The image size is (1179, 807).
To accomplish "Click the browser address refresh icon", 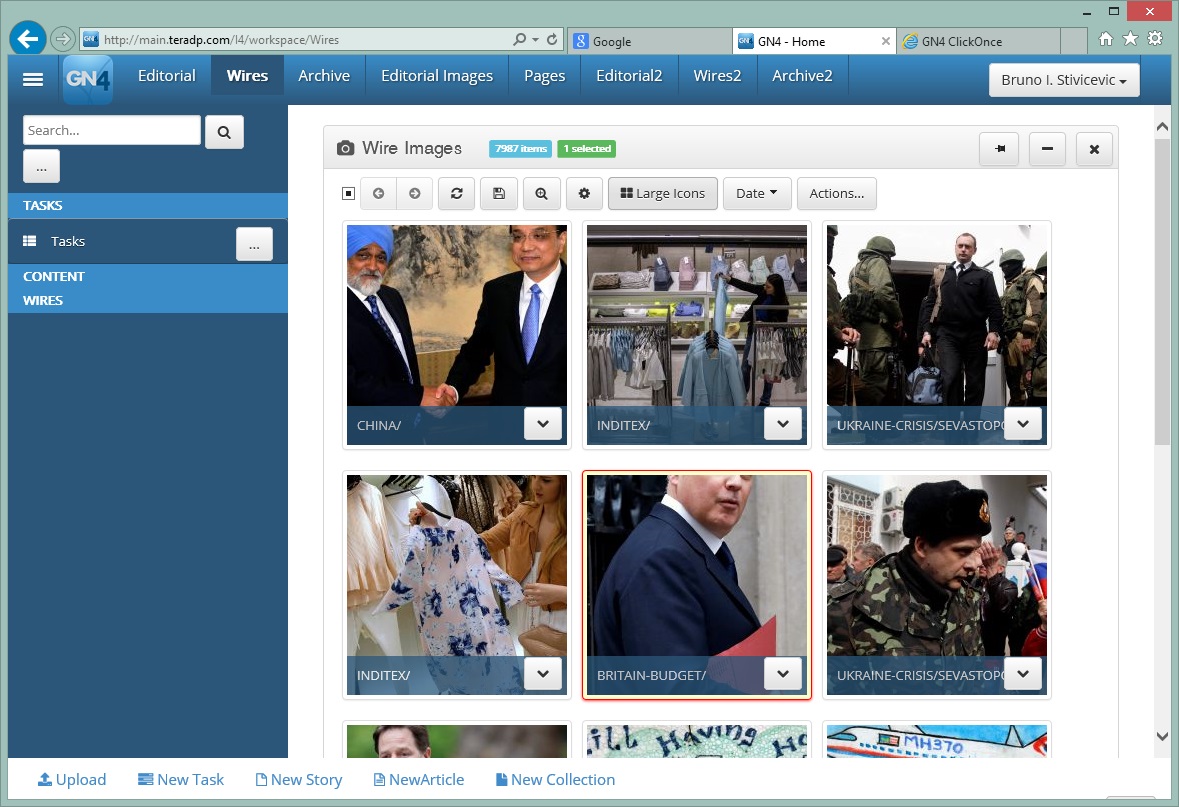I will 552,39.
